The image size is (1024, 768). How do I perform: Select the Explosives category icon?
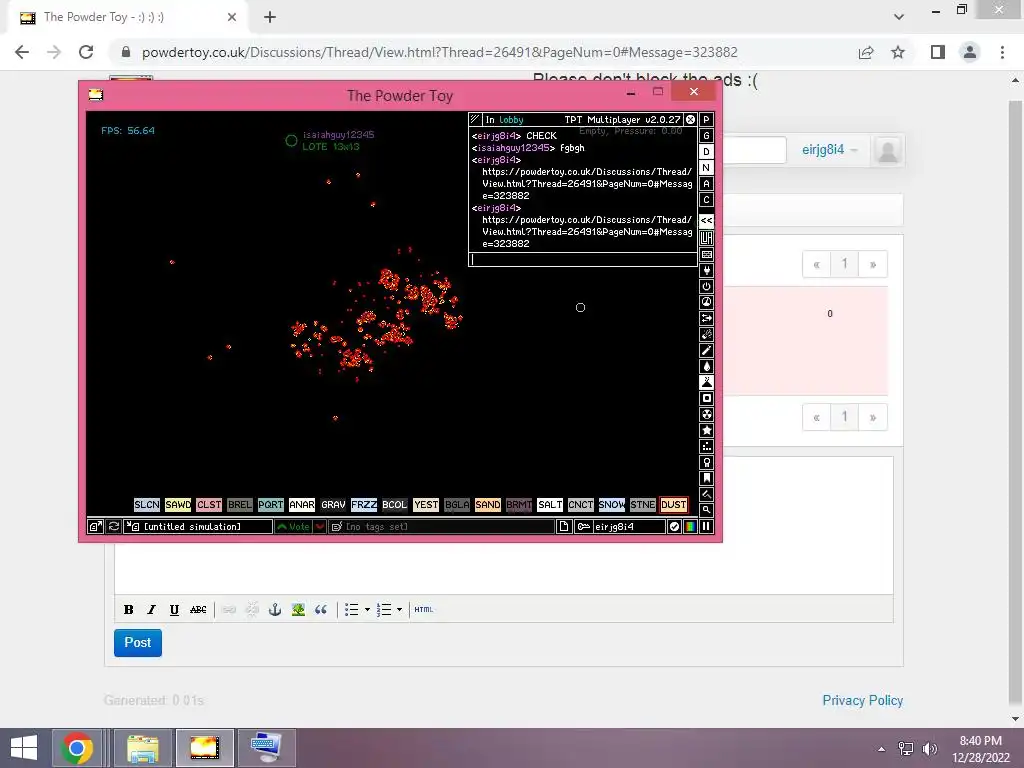click(x=706, y=334)
